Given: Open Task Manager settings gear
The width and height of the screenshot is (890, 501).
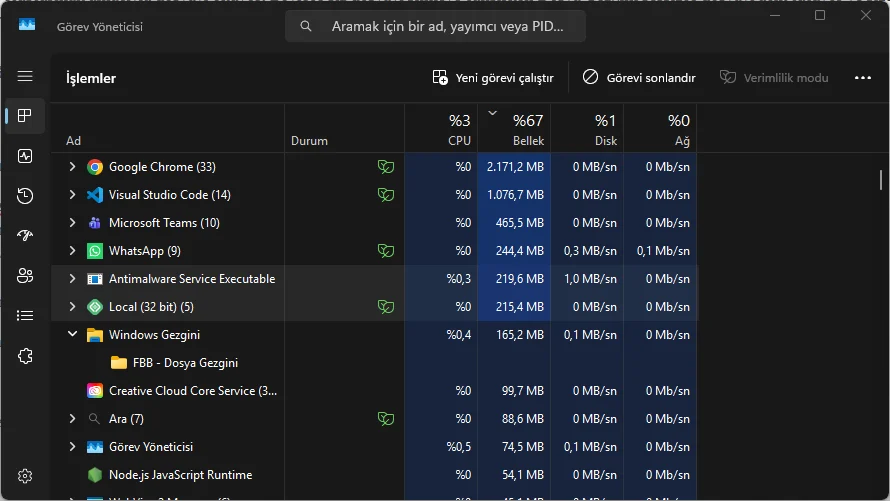Looking at the screenshot, I should [25, 475].
